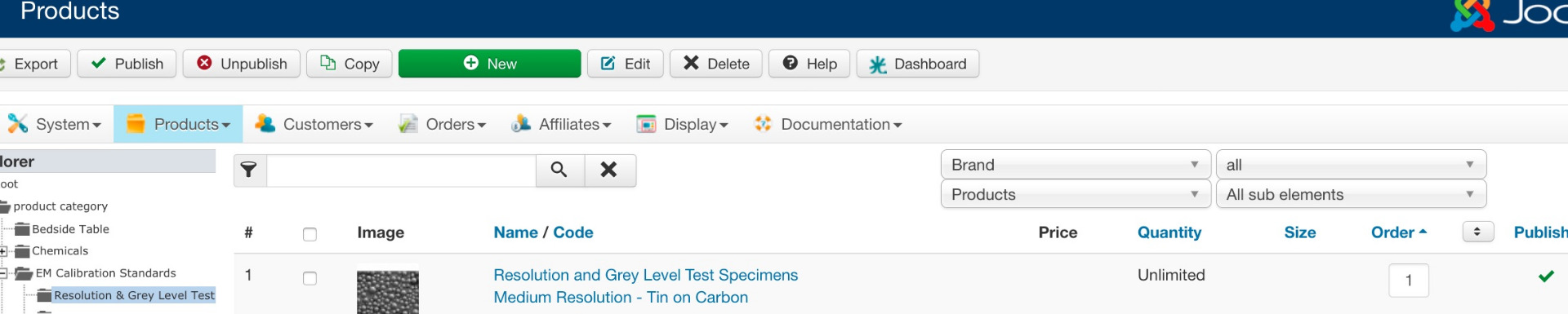The height and width of the screenshot is (314, 1568).
Task: Open the Brand filter dropdown
Action: tap(1075, 165)
